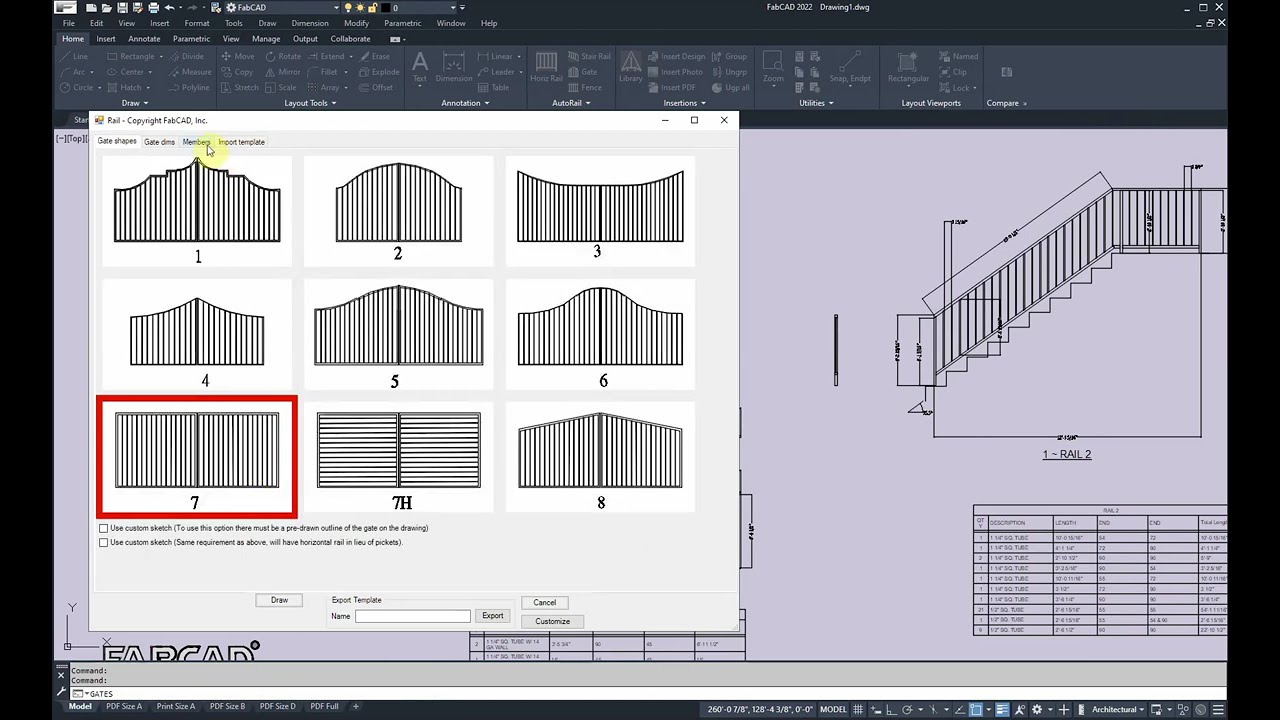Enable first Use custom sketch checkbox
The width and height of the screenshot is (1280, 720).
[104, 528]
